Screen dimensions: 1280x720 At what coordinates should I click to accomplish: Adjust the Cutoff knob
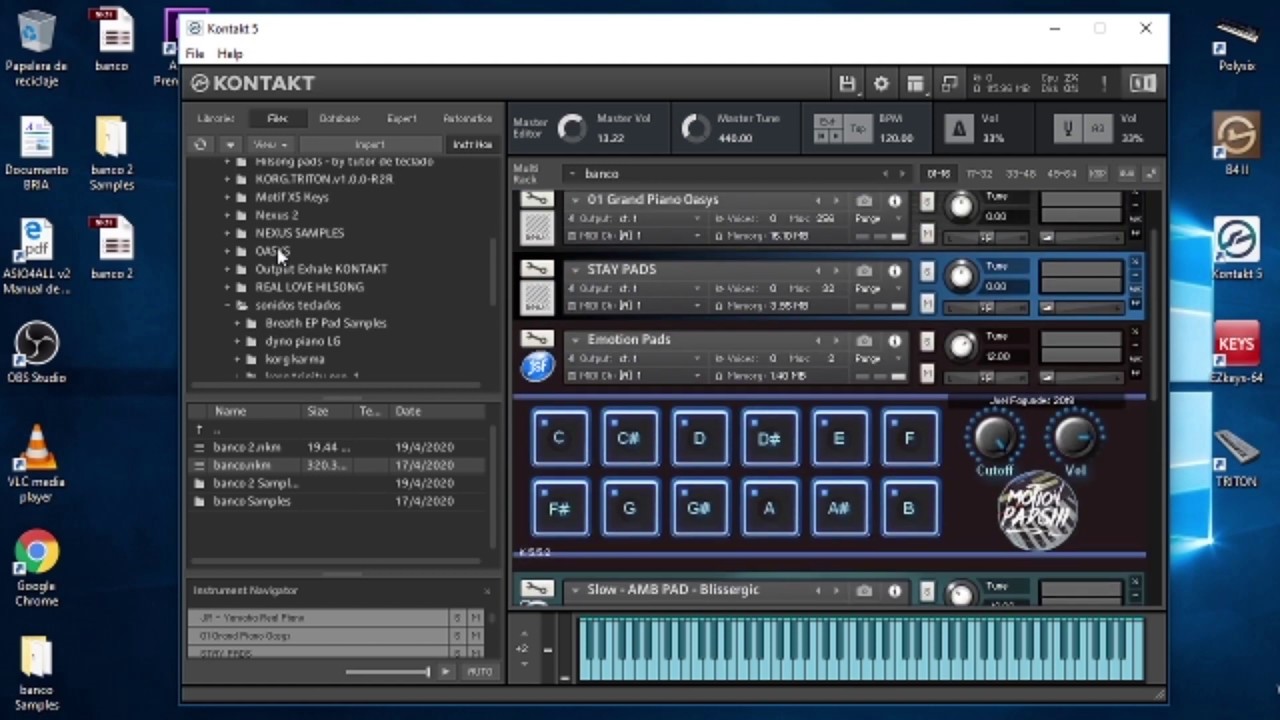point(994,436)
